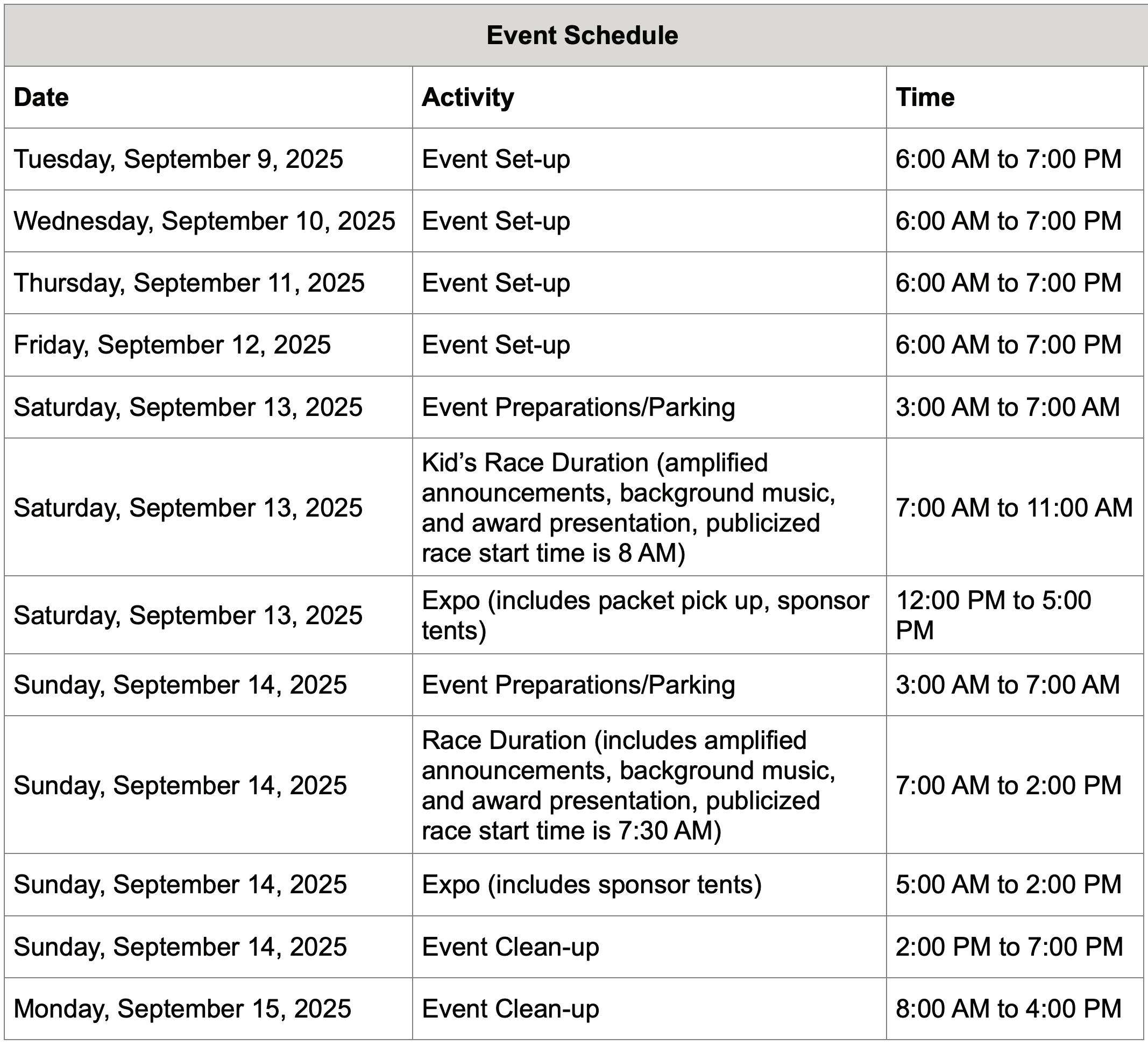Viewport: 1148px width, 1045px height.
Task: Click the Expo packet pick up activity cell
Action: (x=645, y=615)
